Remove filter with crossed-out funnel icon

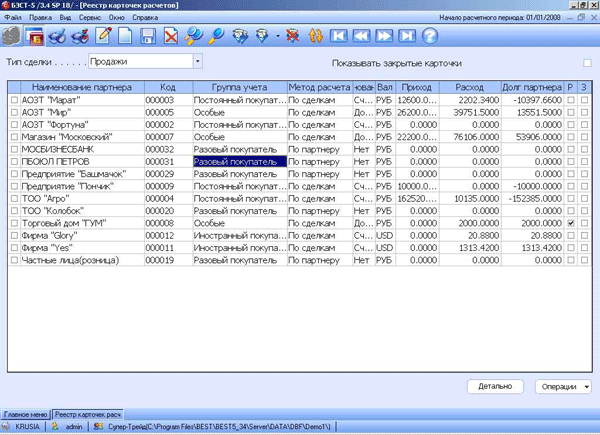coord(293,36)
